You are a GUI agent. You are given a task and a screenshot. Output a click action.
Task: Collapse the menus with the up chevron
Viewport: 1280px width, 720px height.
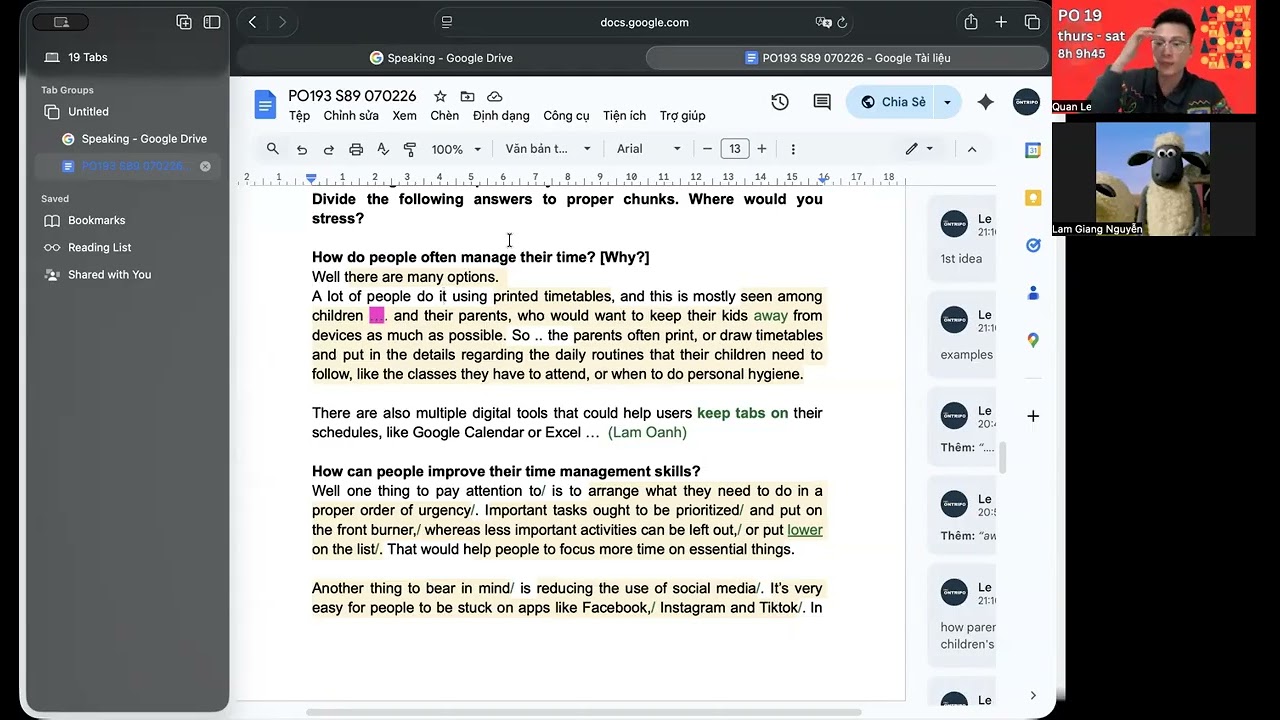[971, 149]
